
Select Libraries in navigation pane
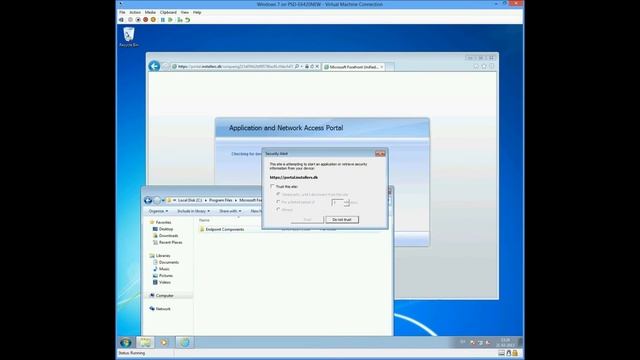160,256
